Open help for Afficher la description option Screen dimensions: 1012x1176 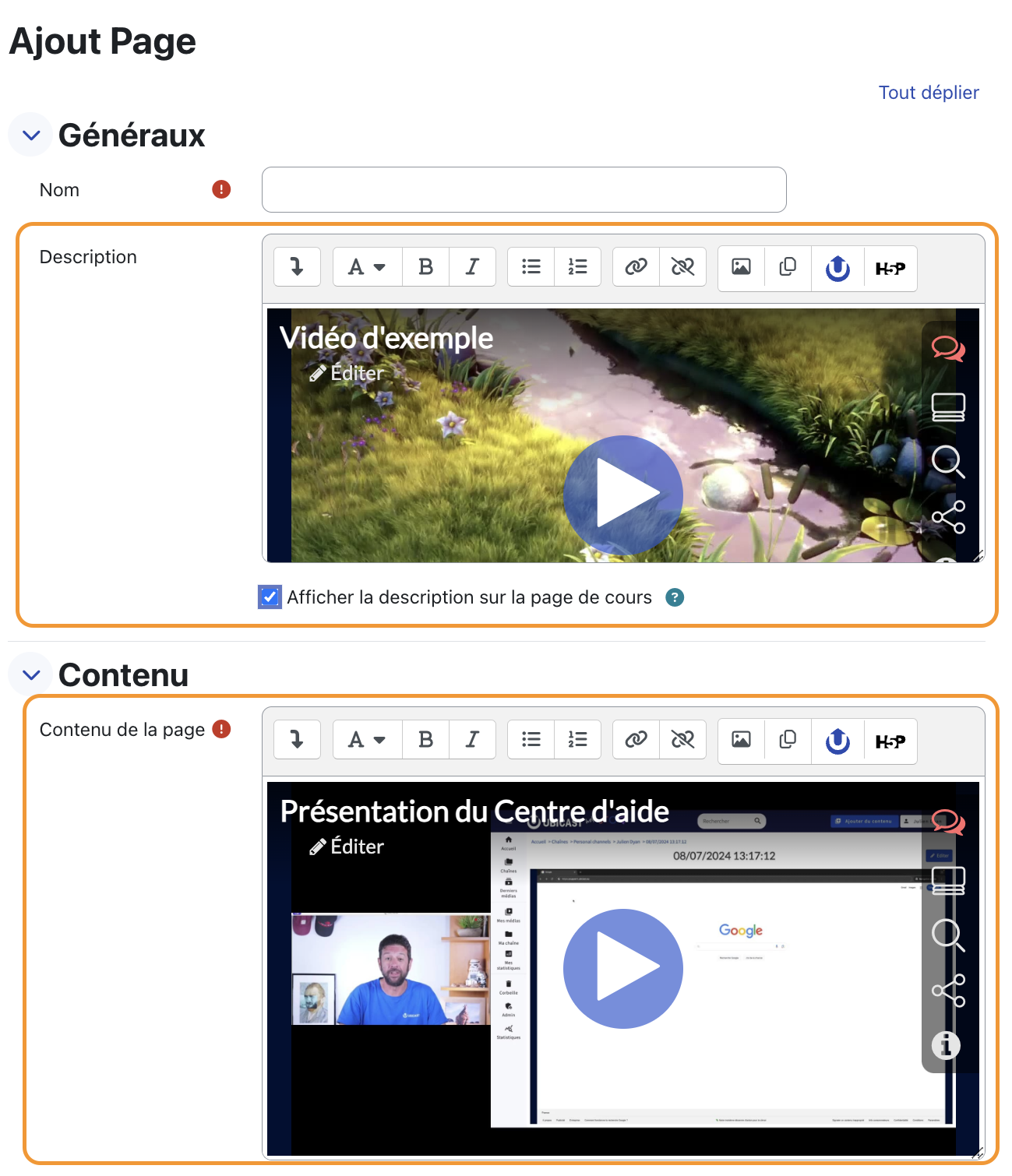(675, 597)
